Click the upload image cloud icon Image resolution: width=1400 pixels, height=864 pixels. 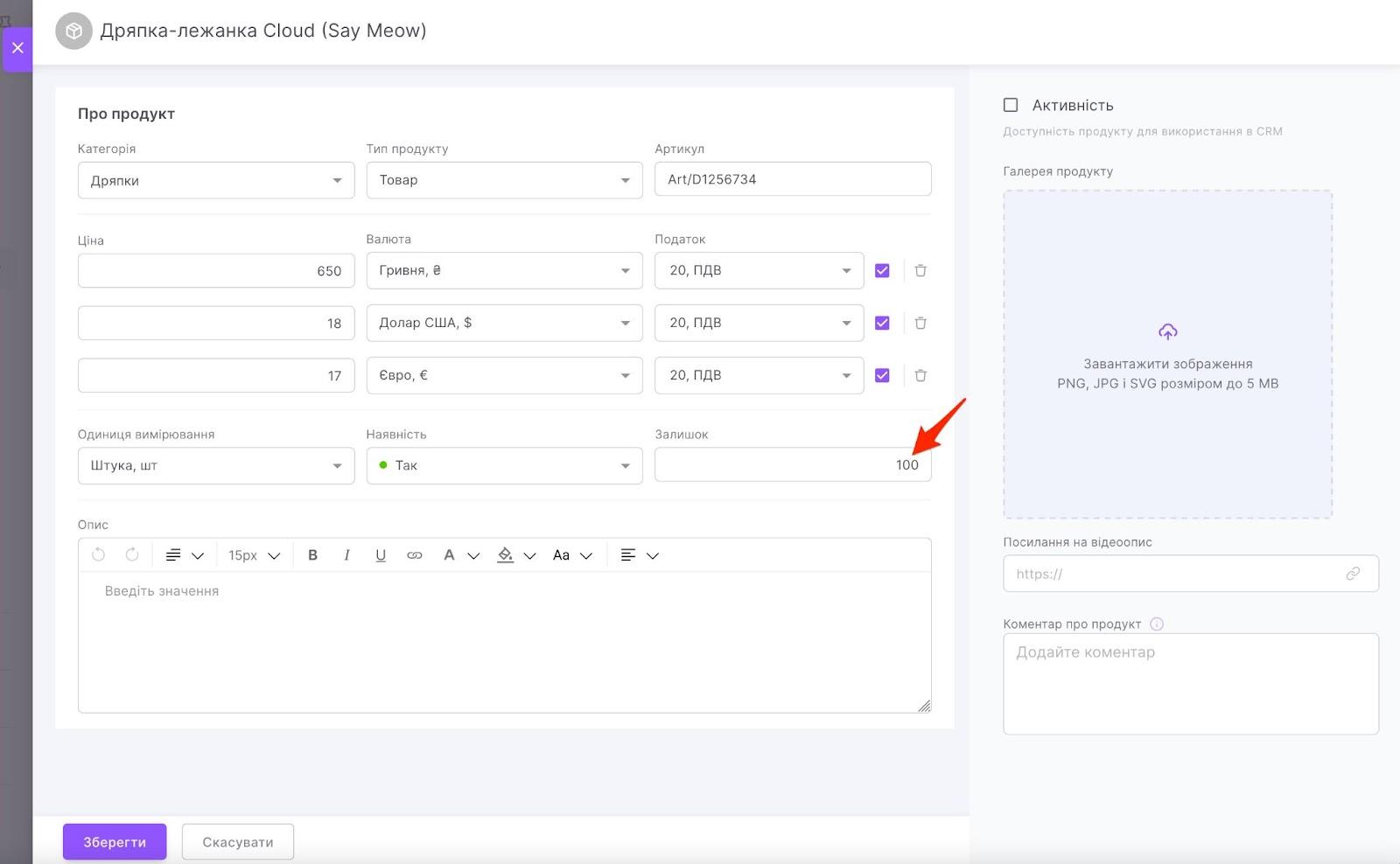coord(1167,332)
